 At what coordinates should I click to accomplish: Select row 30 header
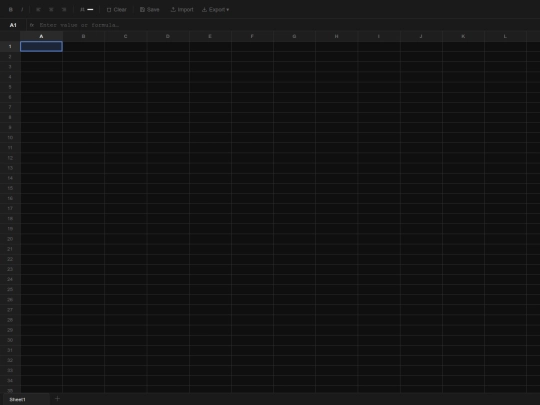point(10,340)
